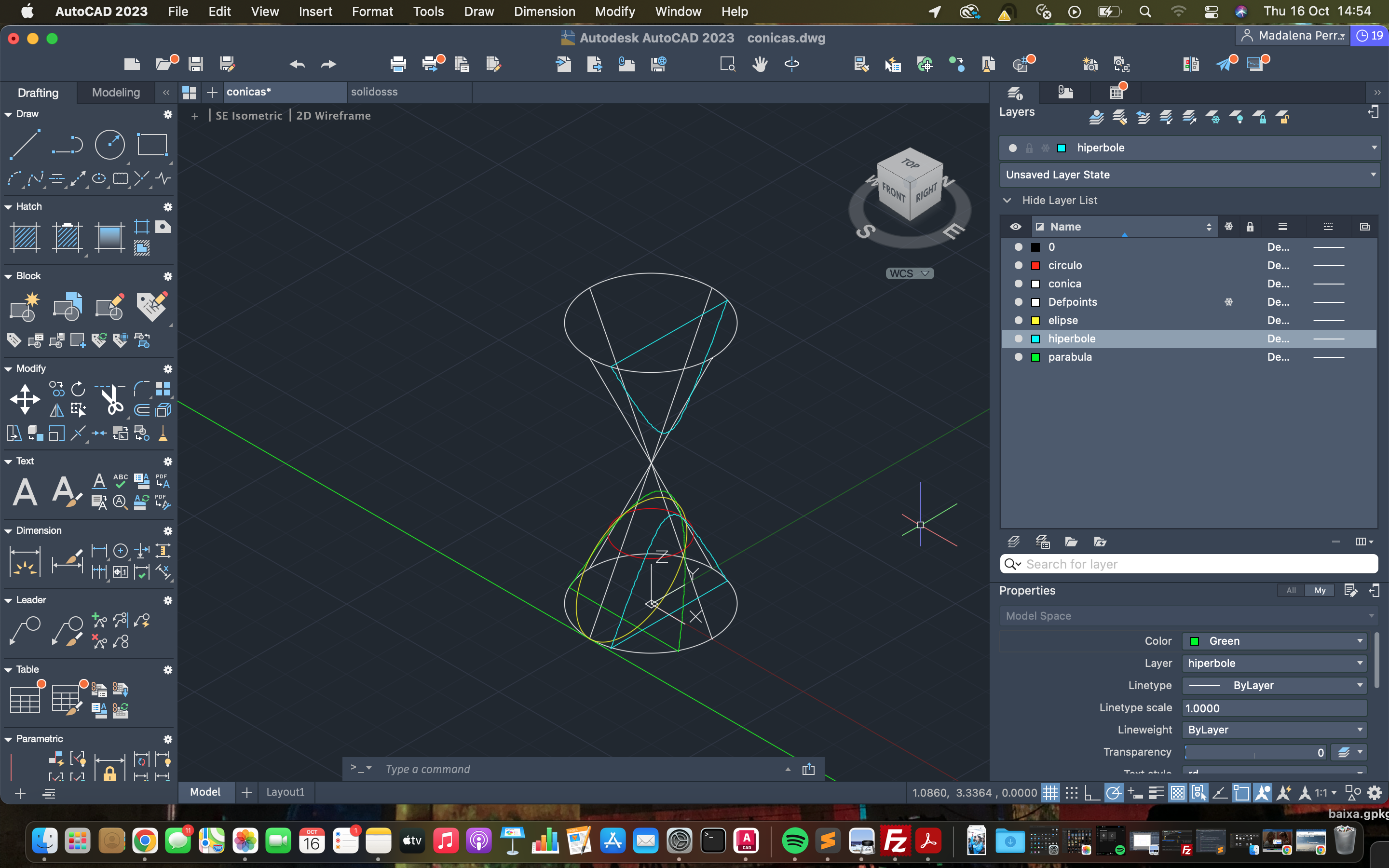The width and height of the screenshot is (1389, 868).
Task: Toggle visibility of the circulo layer
Action: [1018, 265]
